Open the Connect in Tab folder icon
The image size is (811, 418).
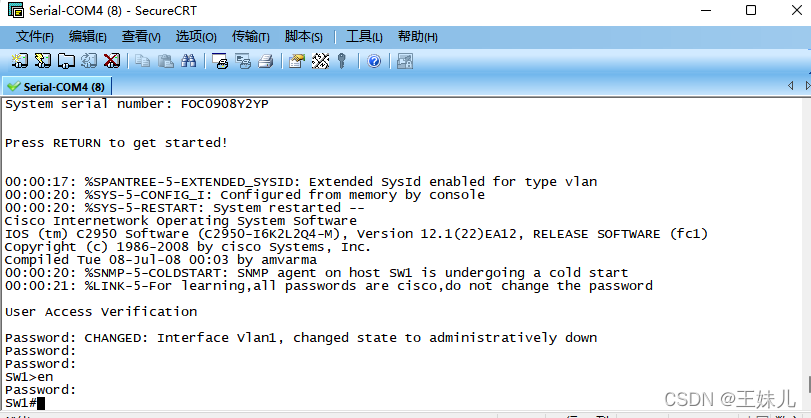[66, 61]
